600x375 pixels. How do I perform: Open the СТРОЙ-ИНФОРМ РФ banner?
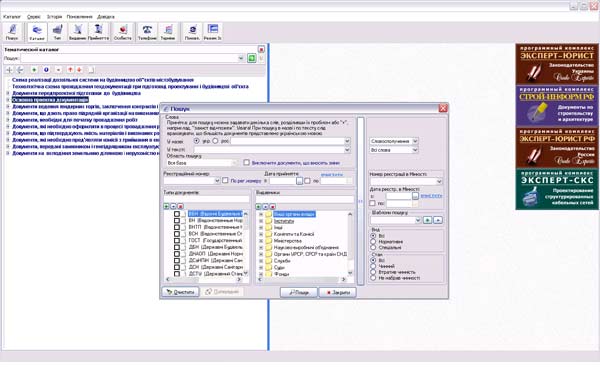(x=557, y=106)
